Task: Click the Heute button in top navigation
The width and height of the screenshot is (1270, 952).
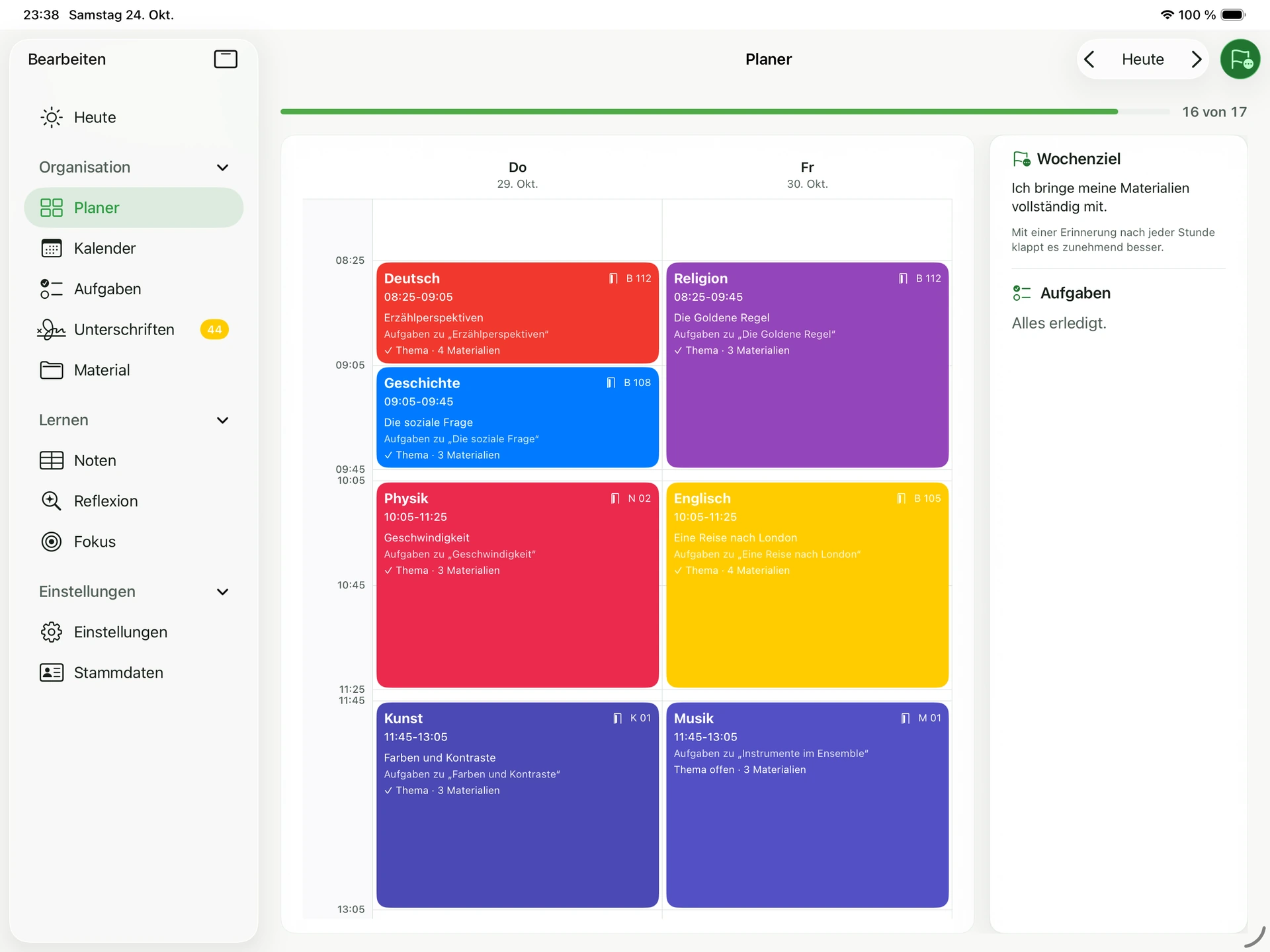Action: [1142, 59]
